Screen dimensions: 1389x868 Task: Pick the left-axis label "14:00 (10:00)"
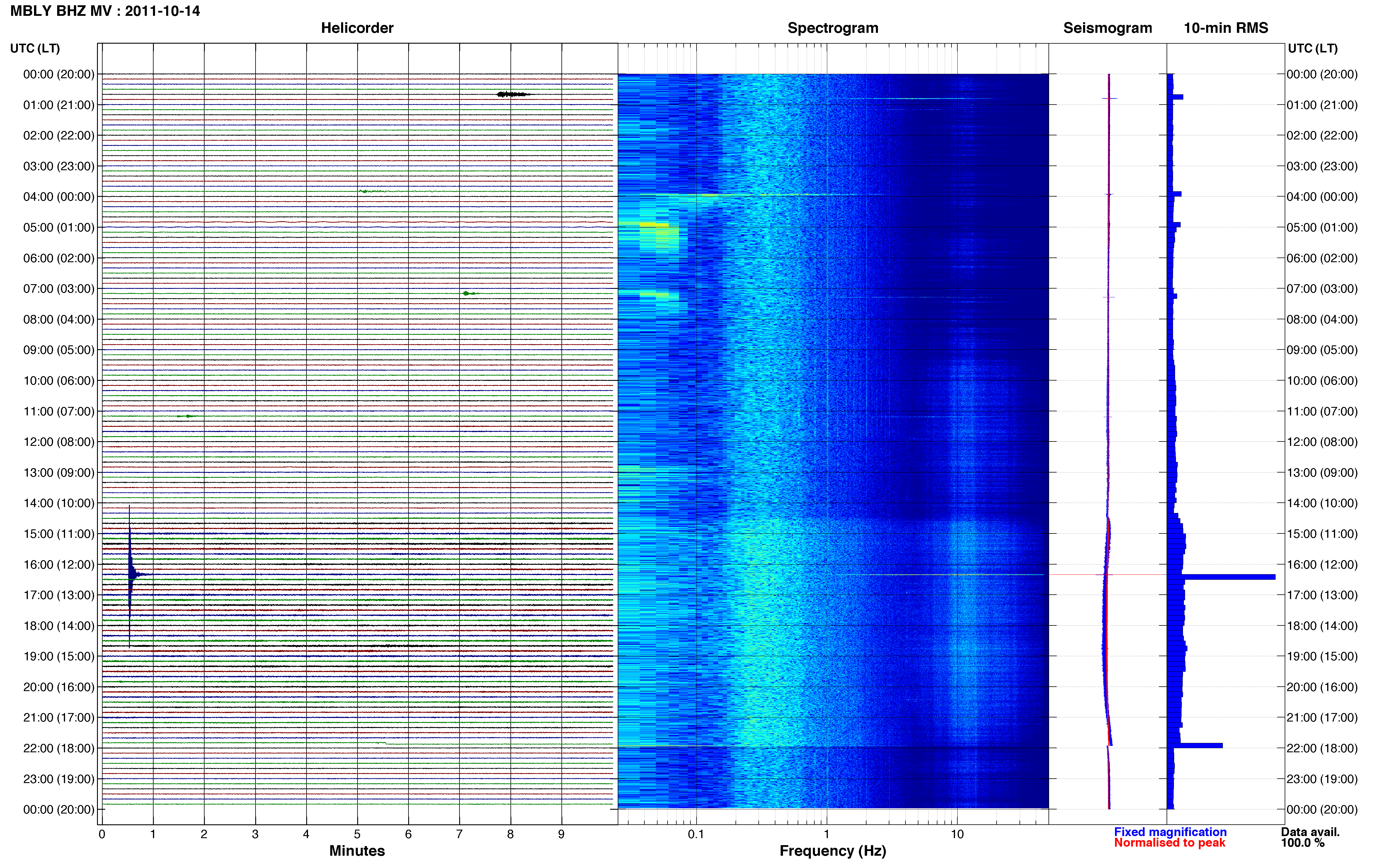[59, 504]
